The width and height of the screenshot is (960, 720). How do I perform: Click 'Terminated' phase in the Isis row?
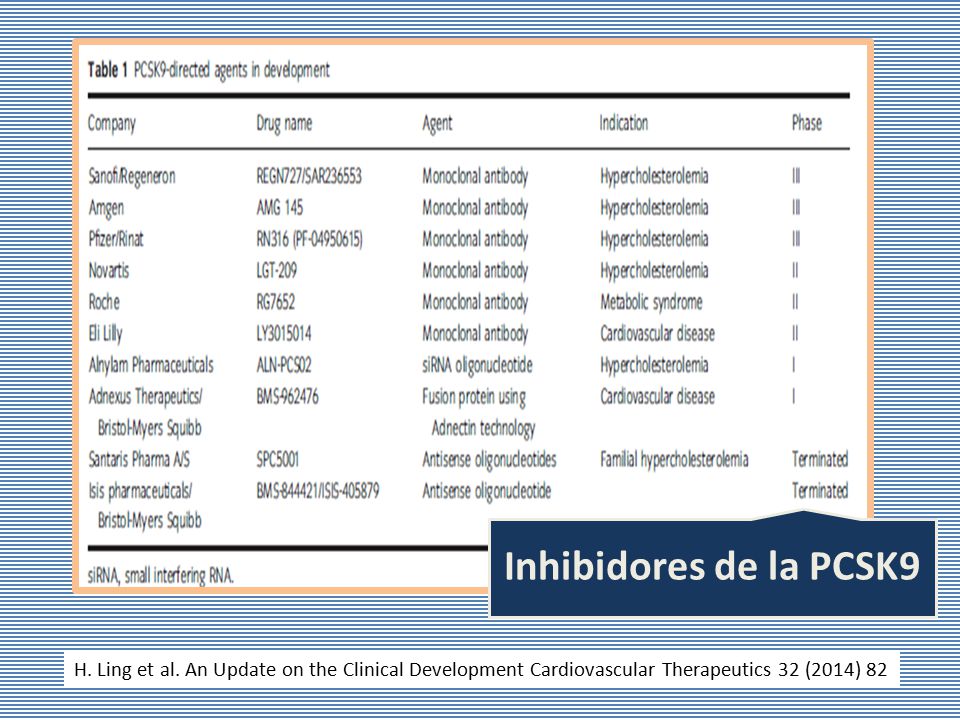(x=820, y=491)
